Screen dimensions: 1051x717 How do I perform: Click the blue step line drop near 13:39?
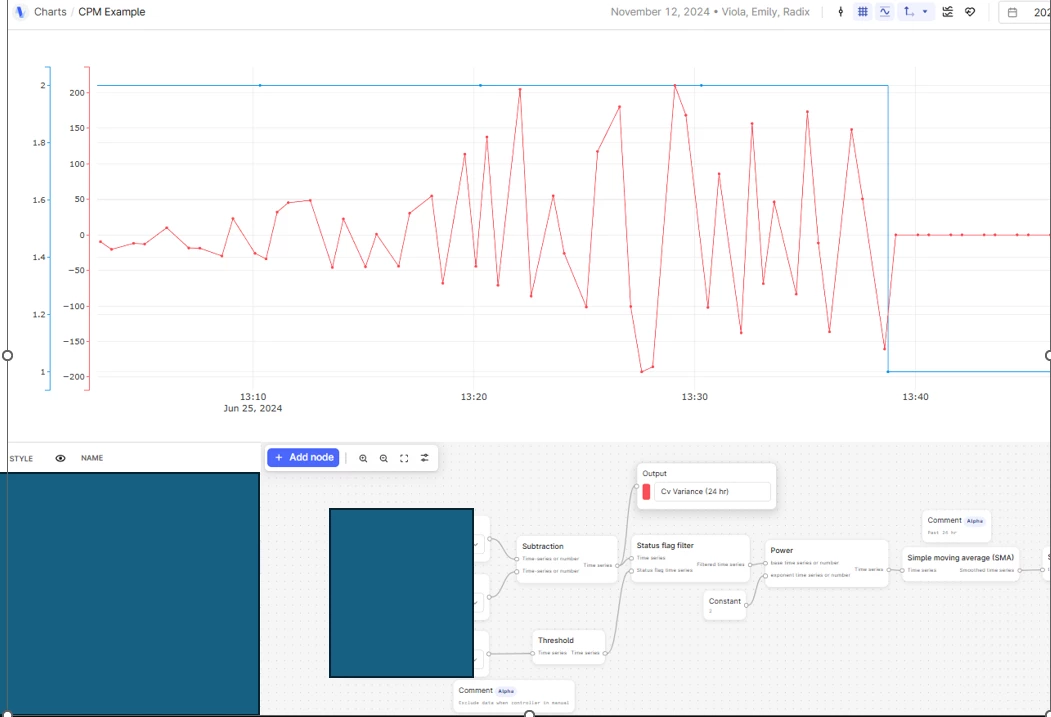(888, 228)
